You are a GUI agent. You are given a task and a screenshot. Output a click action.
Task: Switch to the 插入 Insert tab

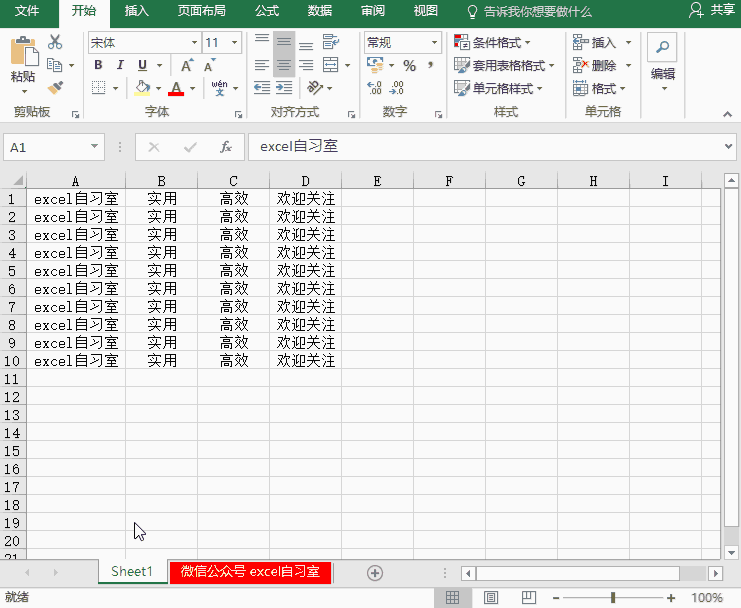pos(137,11)
